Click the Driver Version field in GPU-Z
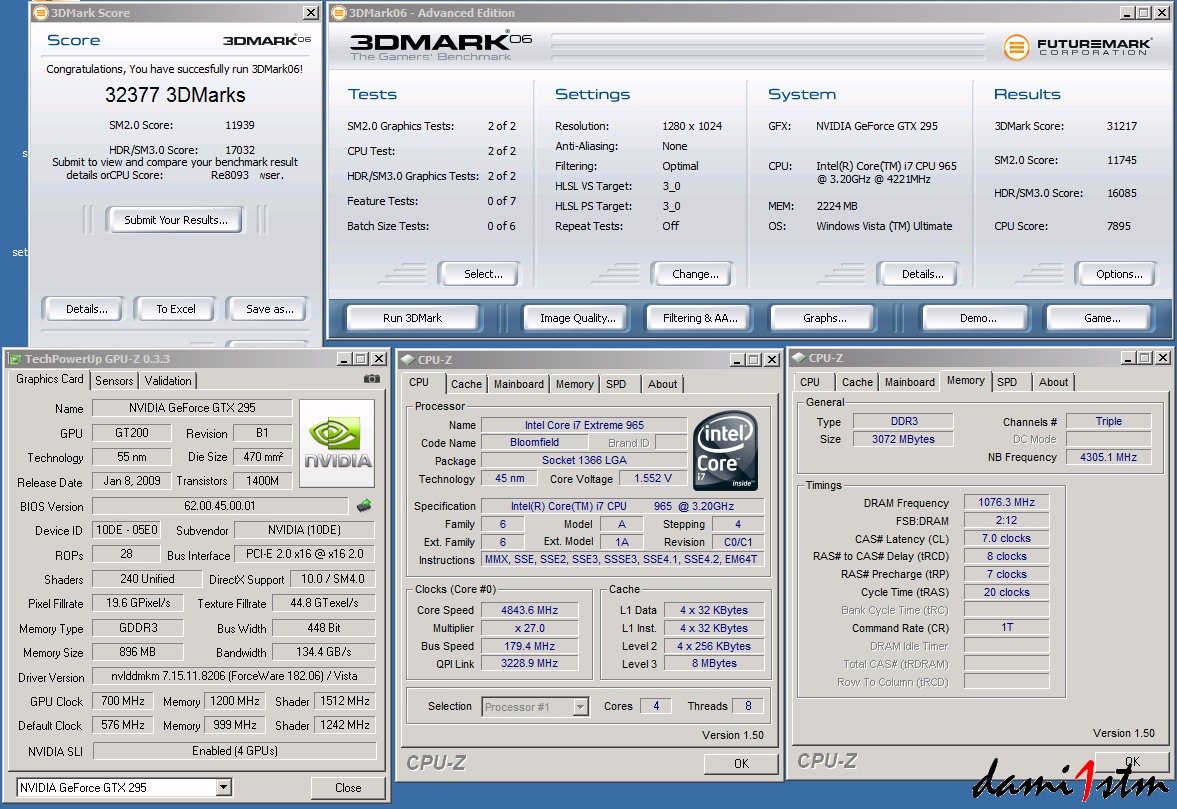This screenshot has width=1177, height=809. coord(234,676)
